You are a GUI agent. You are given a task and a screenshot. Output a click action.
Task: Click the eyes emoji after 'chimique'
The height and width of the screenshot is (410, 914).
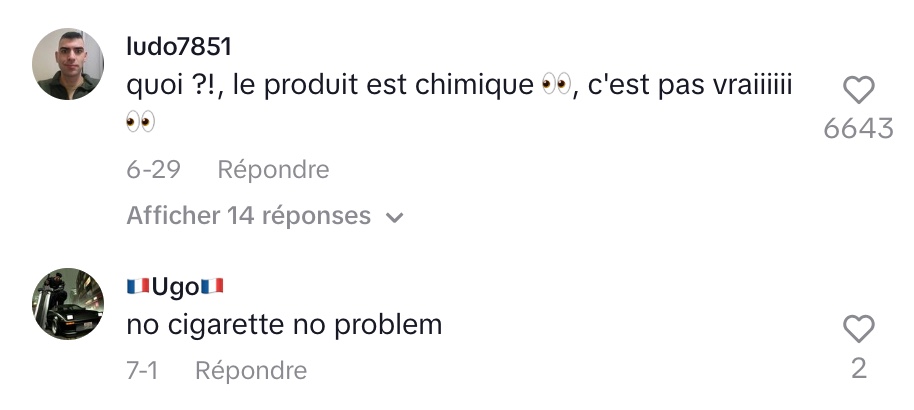coord(556,86)
